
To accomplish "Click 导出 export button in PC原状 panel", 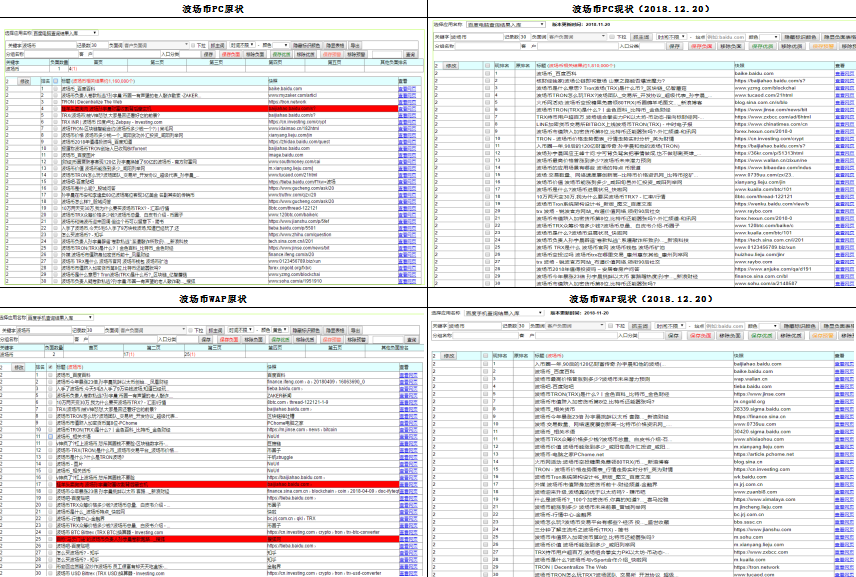I will click(x=355, y=45).
